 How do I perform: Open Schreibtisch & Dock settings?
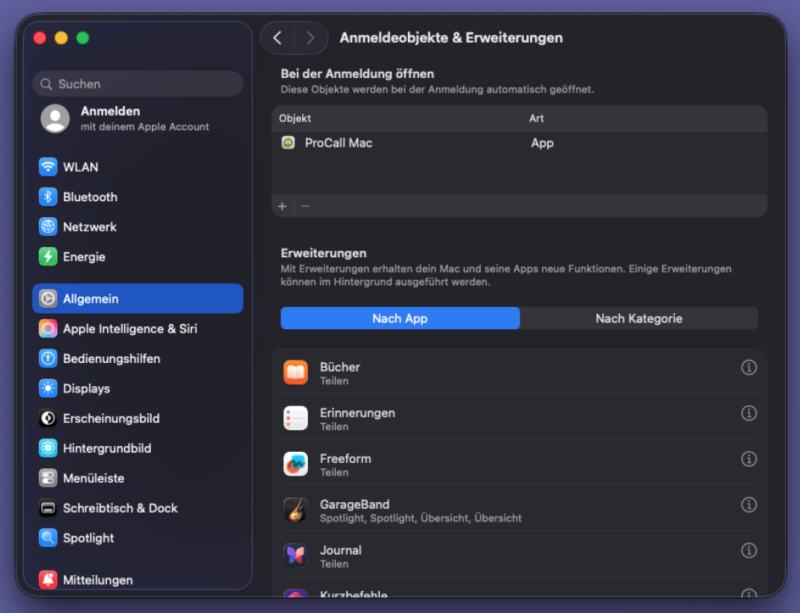click(x=120, y=508)
